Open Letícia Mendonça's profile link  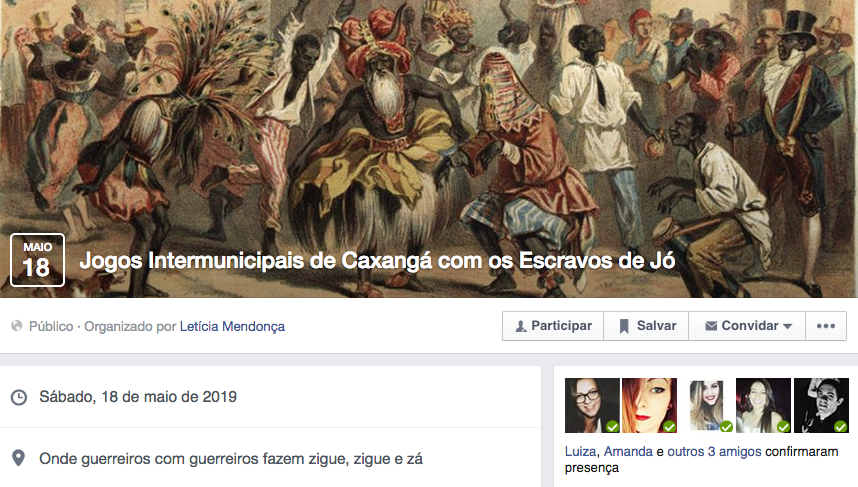pos(232,327)
